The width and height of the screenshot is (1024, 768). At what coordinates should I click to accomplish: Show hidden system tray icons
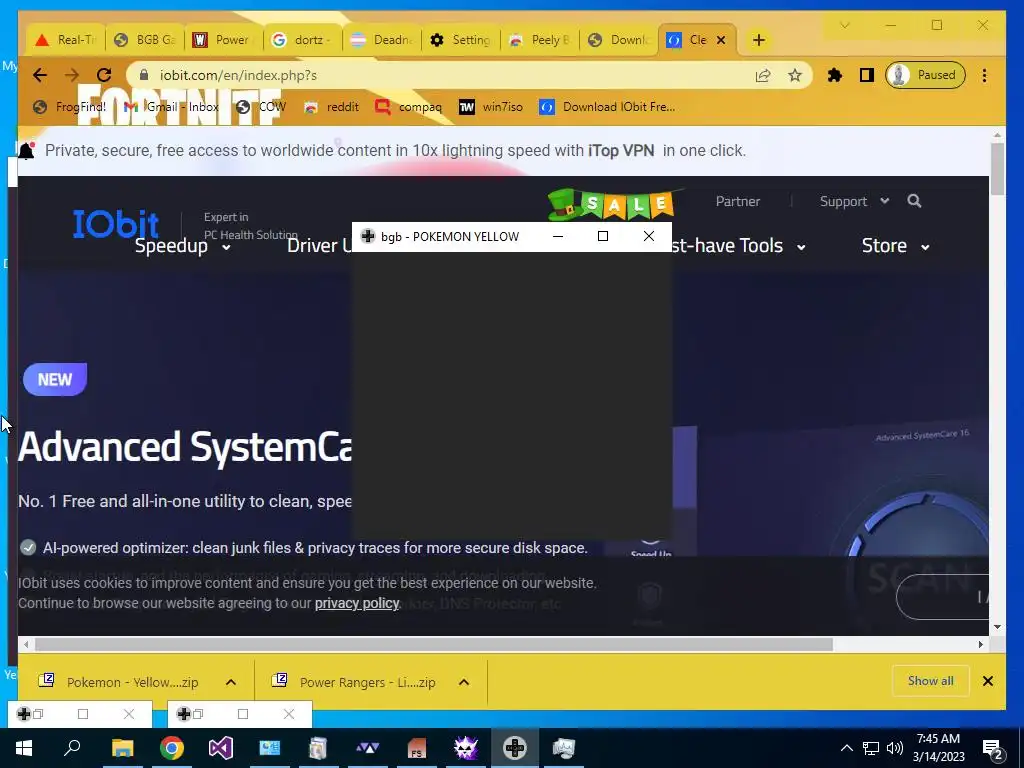[x=846, y=748]
